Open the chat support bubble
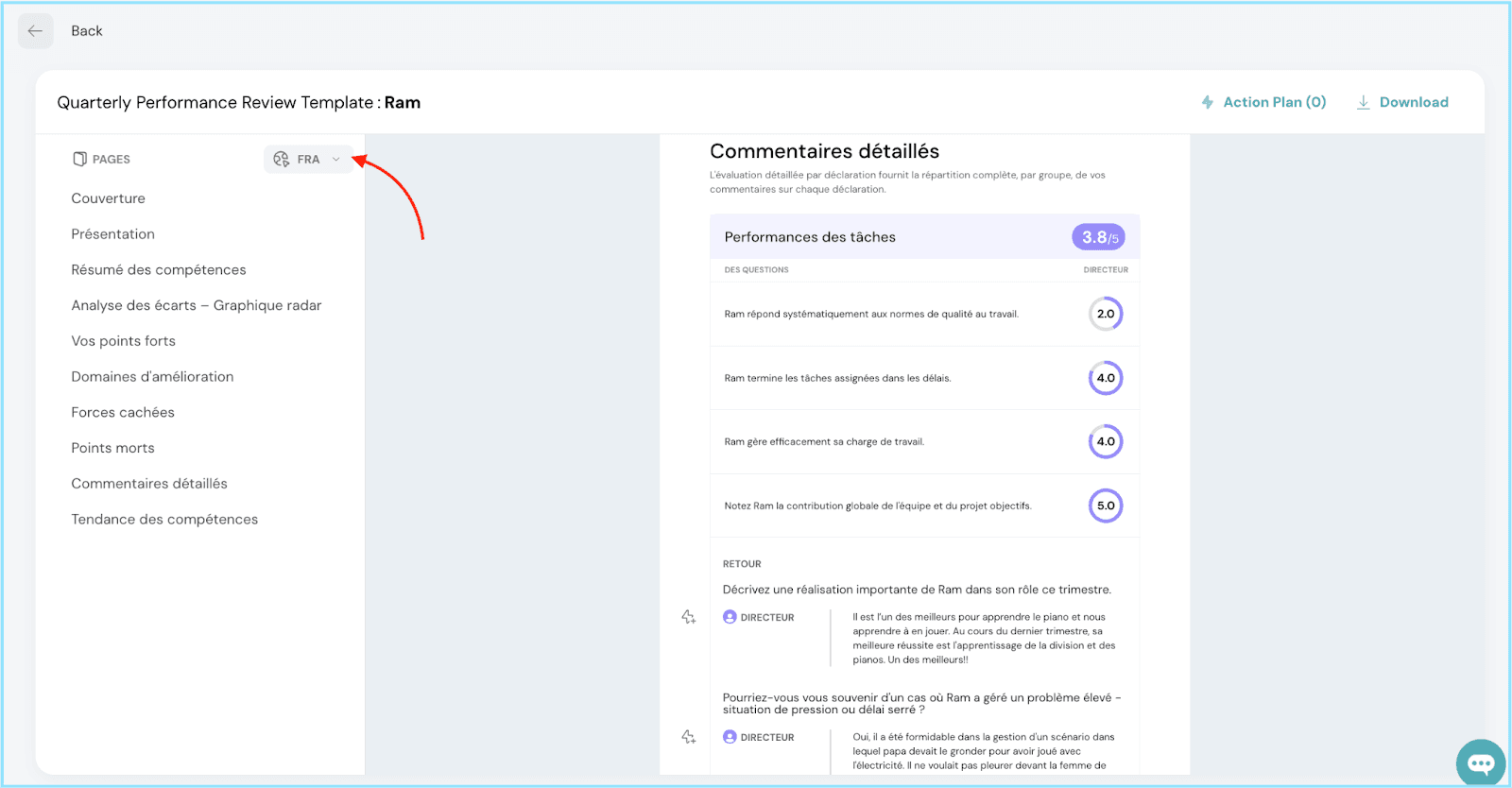 pos(1480,762)
